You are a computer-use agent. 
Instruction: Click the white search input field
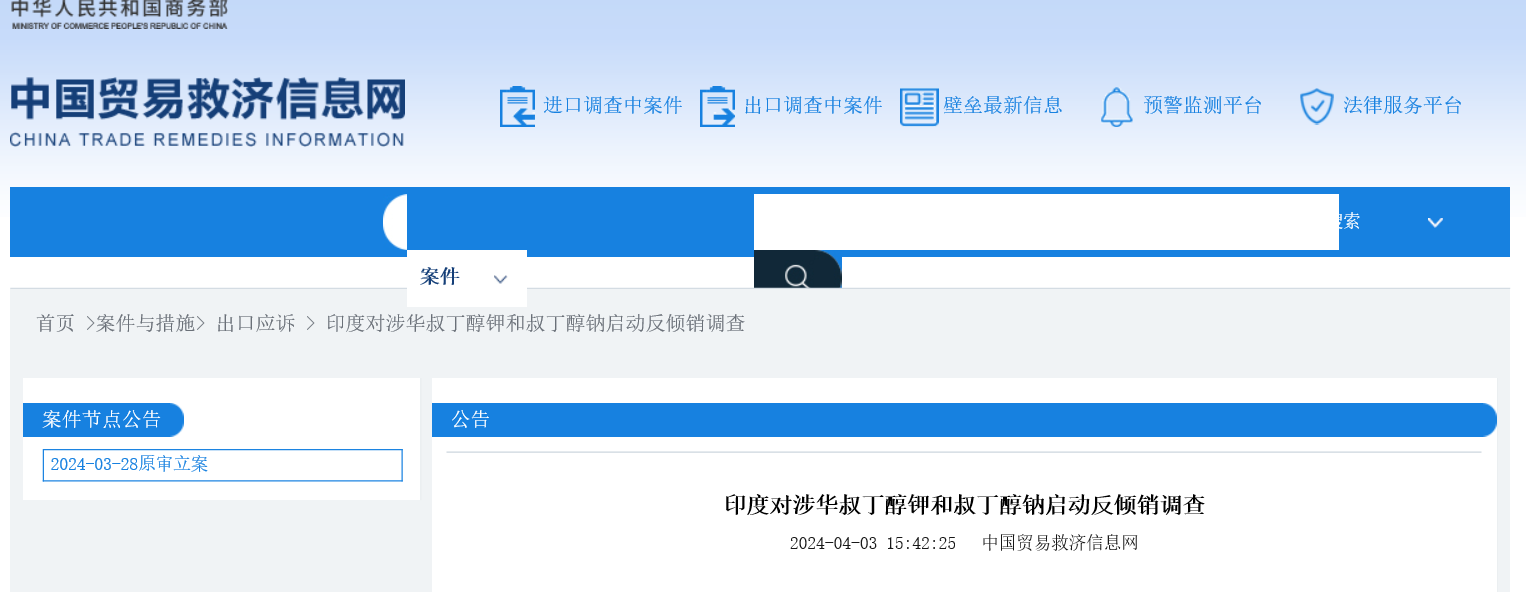1046,222
